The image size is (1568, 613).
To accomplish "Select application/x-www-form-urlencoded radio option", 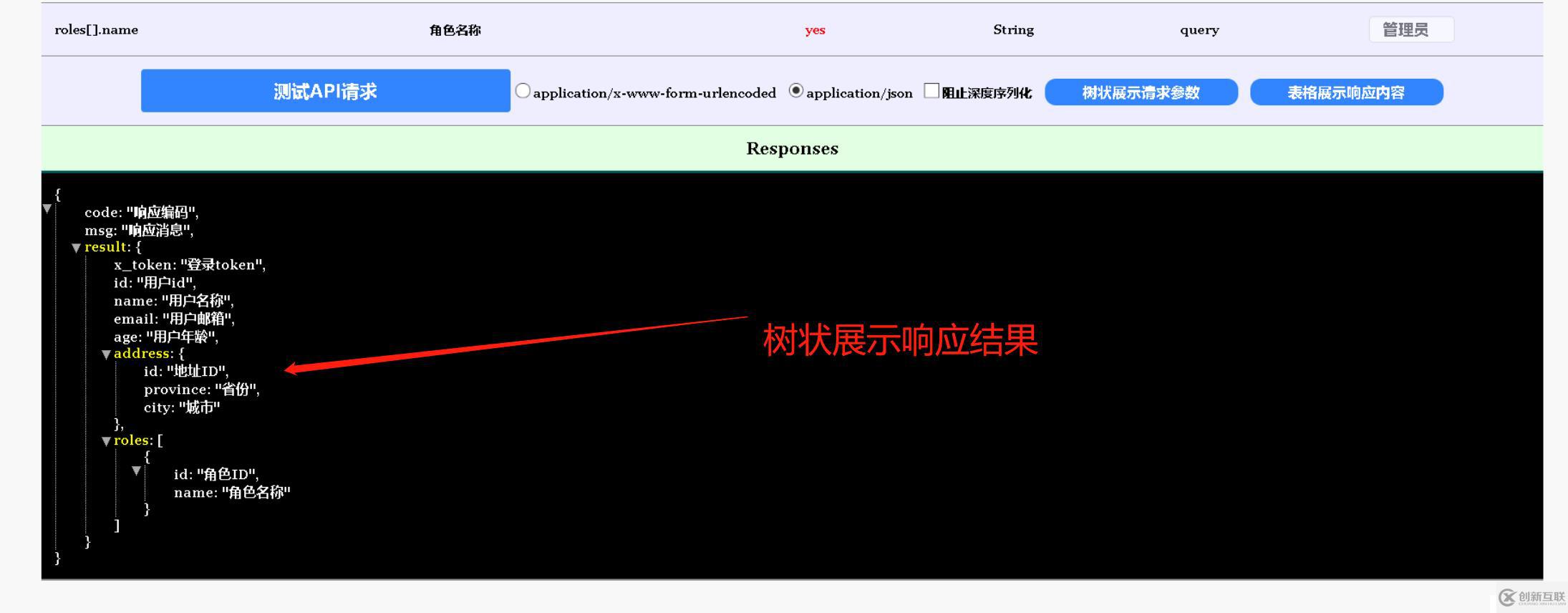I will [523, 91].
